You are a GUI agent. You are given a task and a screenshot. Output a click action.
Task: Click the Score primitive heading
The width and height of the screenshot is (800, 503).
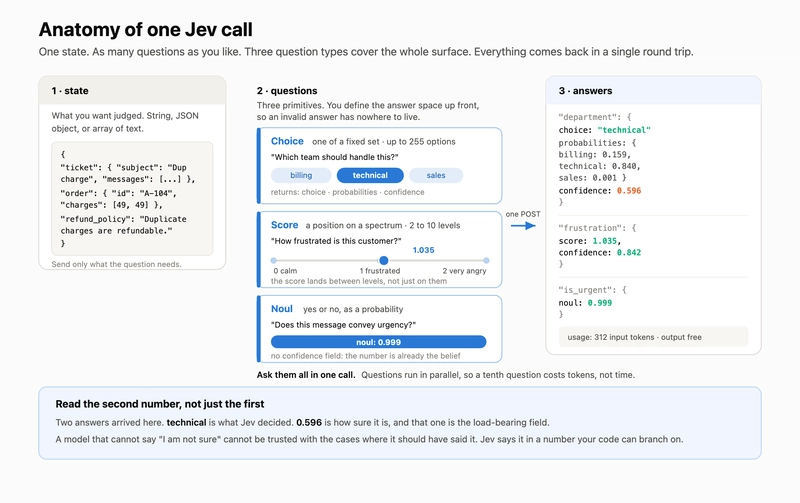click(284, 225)
